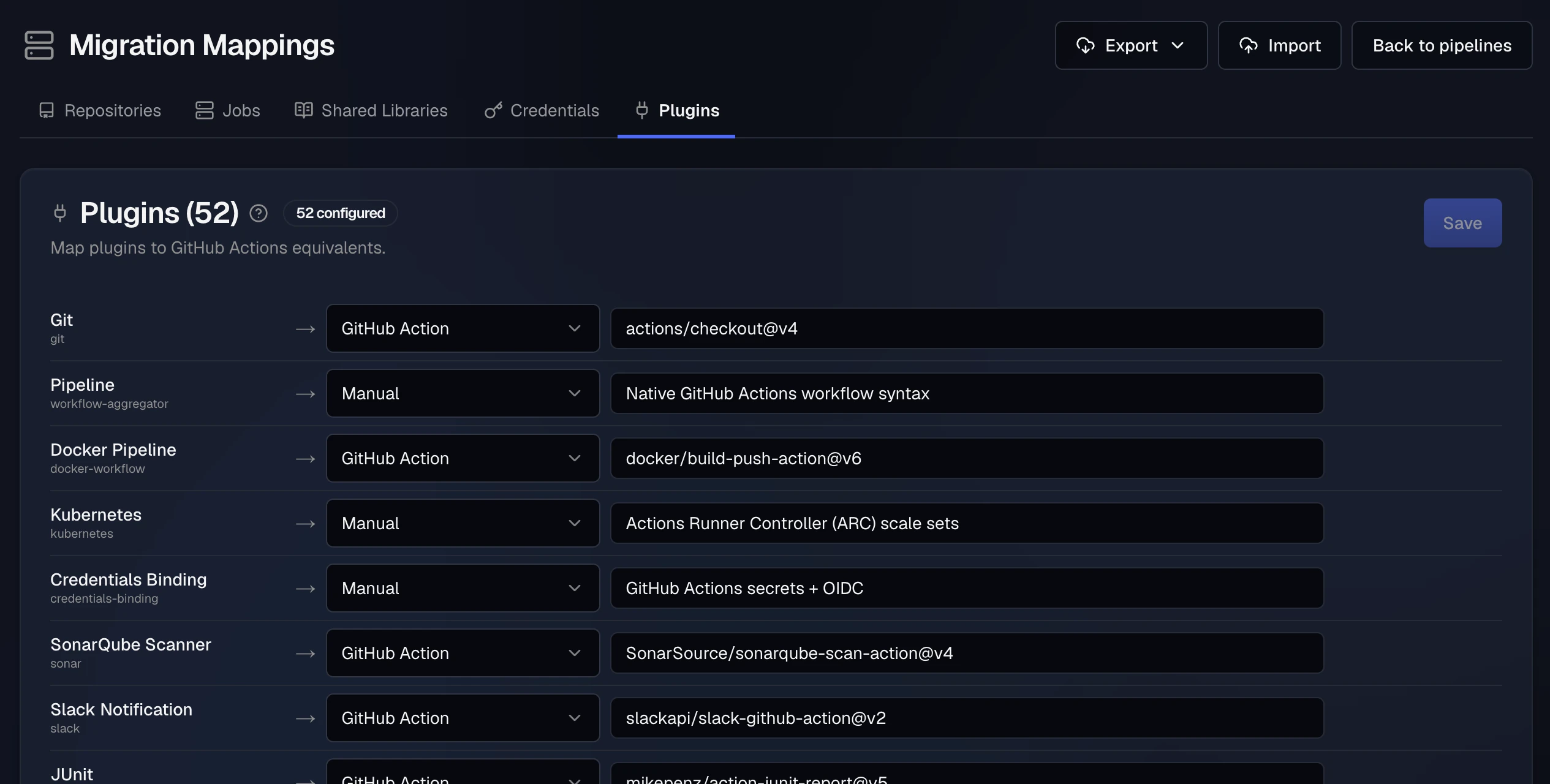
Task: Edit the Native GitHub Actions workflow syntax field
Action: click(x=967, y=393)
